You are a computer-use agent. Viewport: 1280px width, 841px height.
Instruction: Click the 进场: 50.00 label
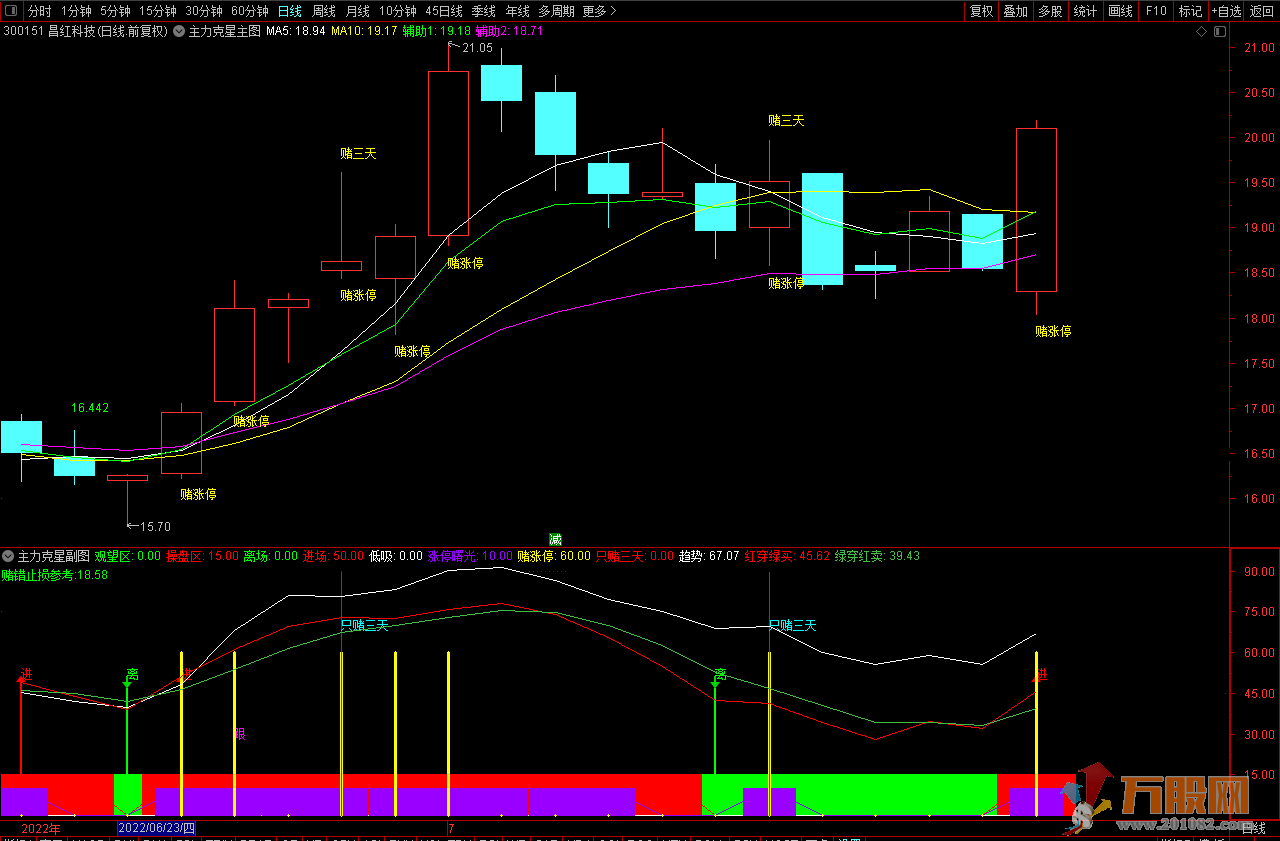(333, 555)
